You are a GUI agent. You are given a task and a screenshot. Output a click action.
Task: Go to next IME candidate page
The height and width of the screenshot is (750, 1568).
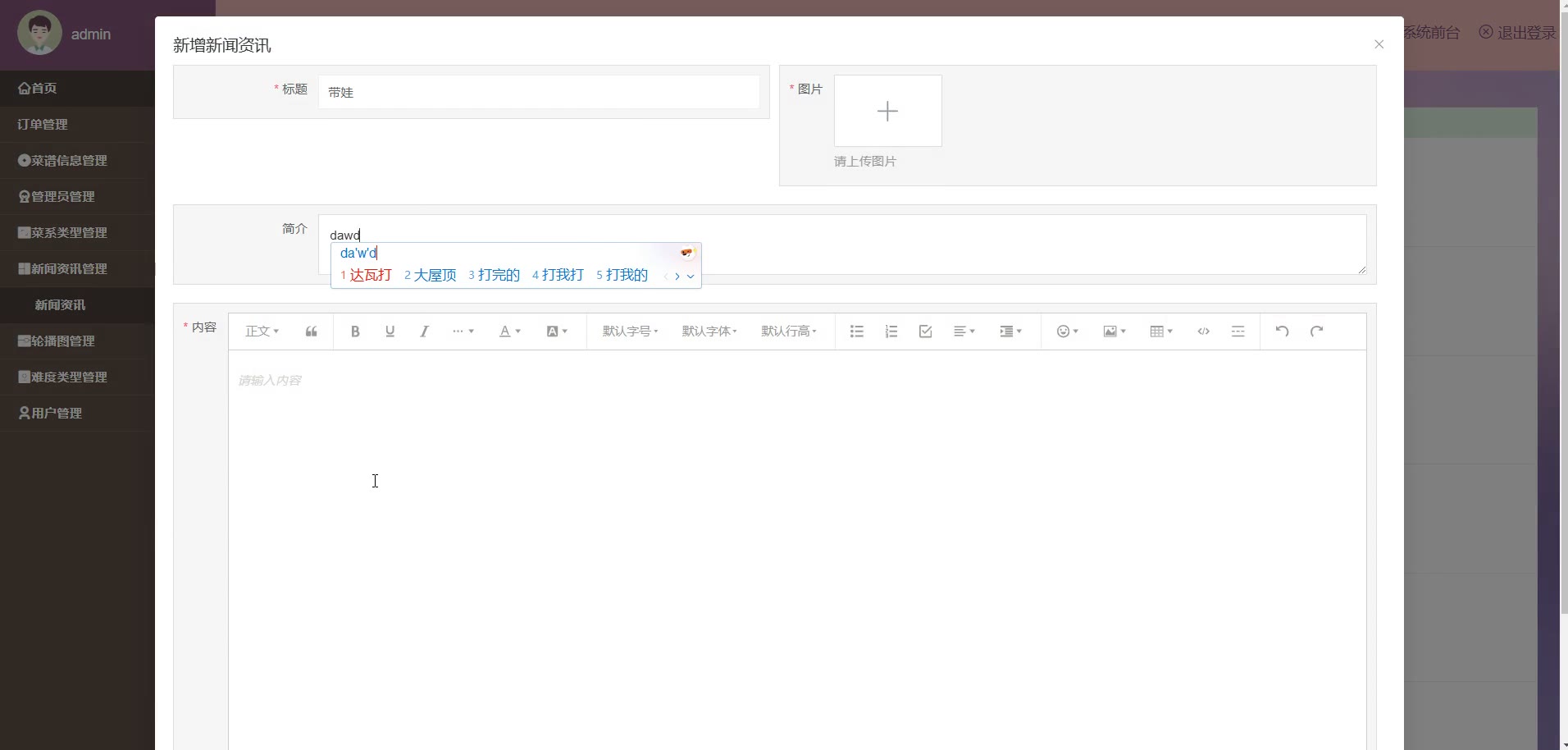coord(677,276)
